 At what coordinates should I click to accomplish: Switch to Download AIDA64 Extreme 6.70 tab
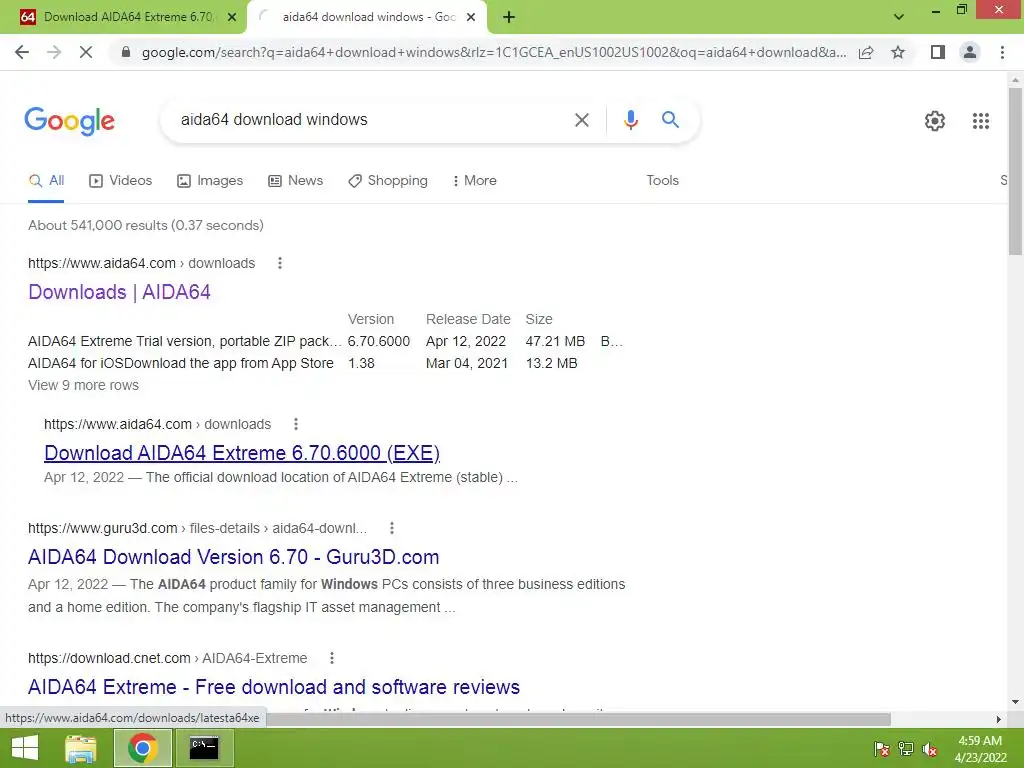click(123, 17)
